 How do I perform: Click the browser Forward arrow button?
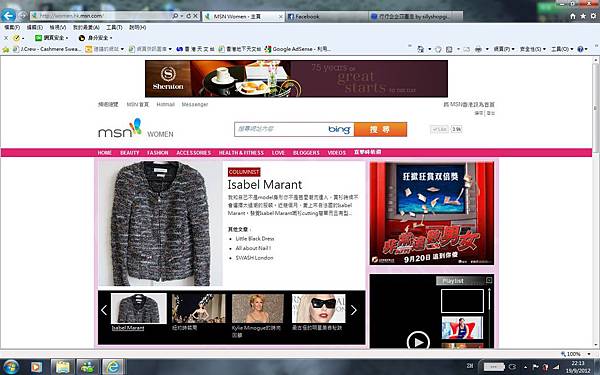pyautogui.click(x=23, y=16)
